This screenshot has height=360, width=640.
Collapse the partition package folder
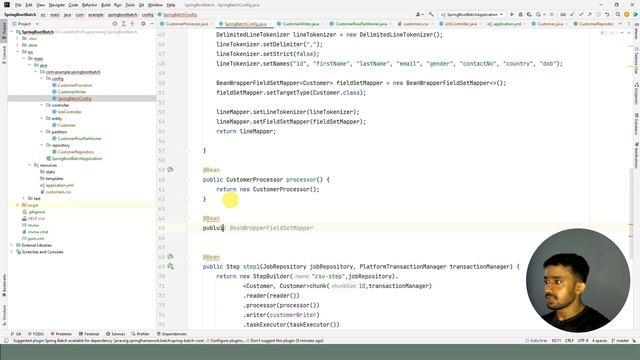coord(42,132)
